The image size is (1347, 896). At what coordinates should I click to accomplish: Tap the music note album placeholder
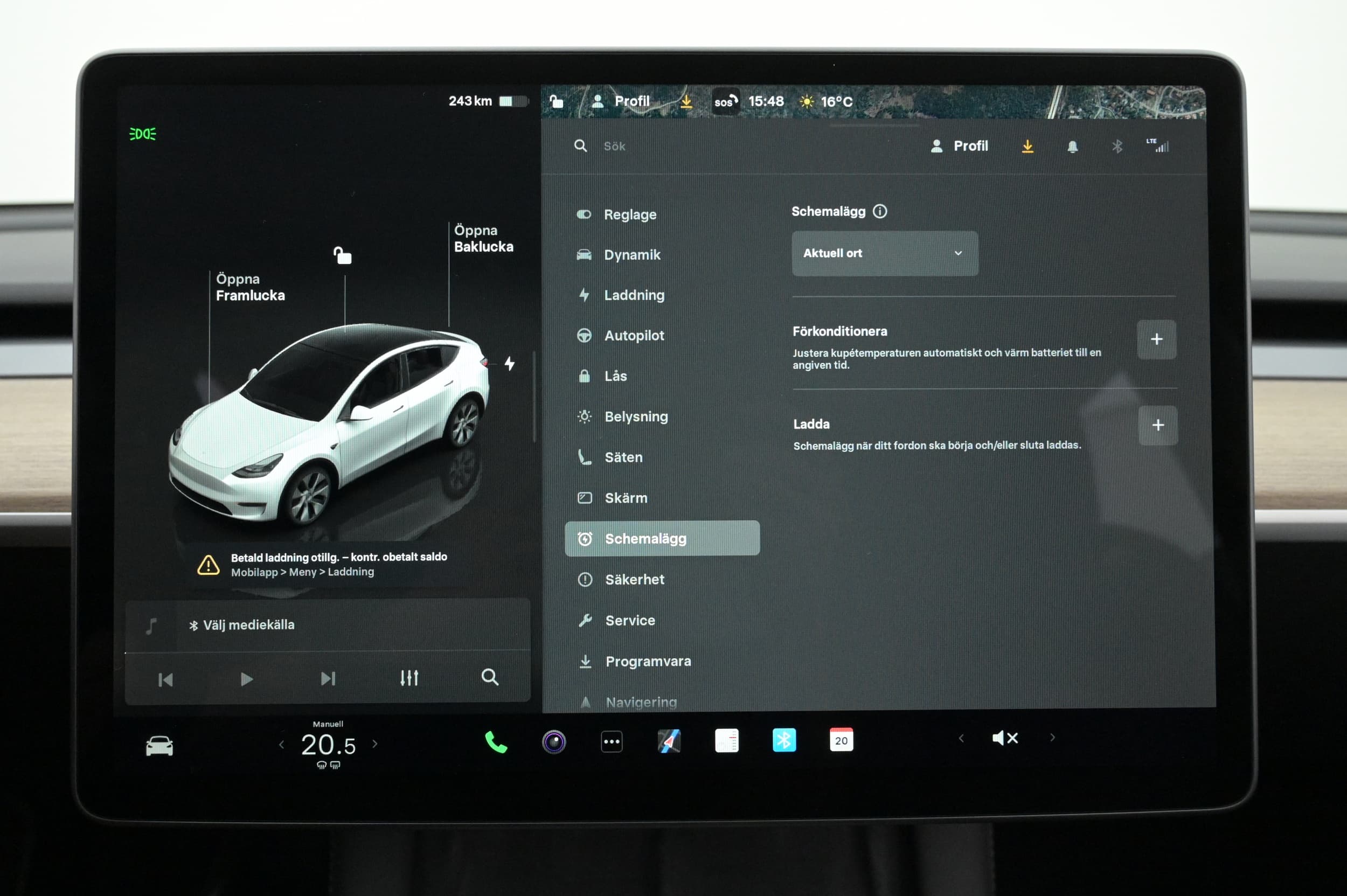[151, 626]
